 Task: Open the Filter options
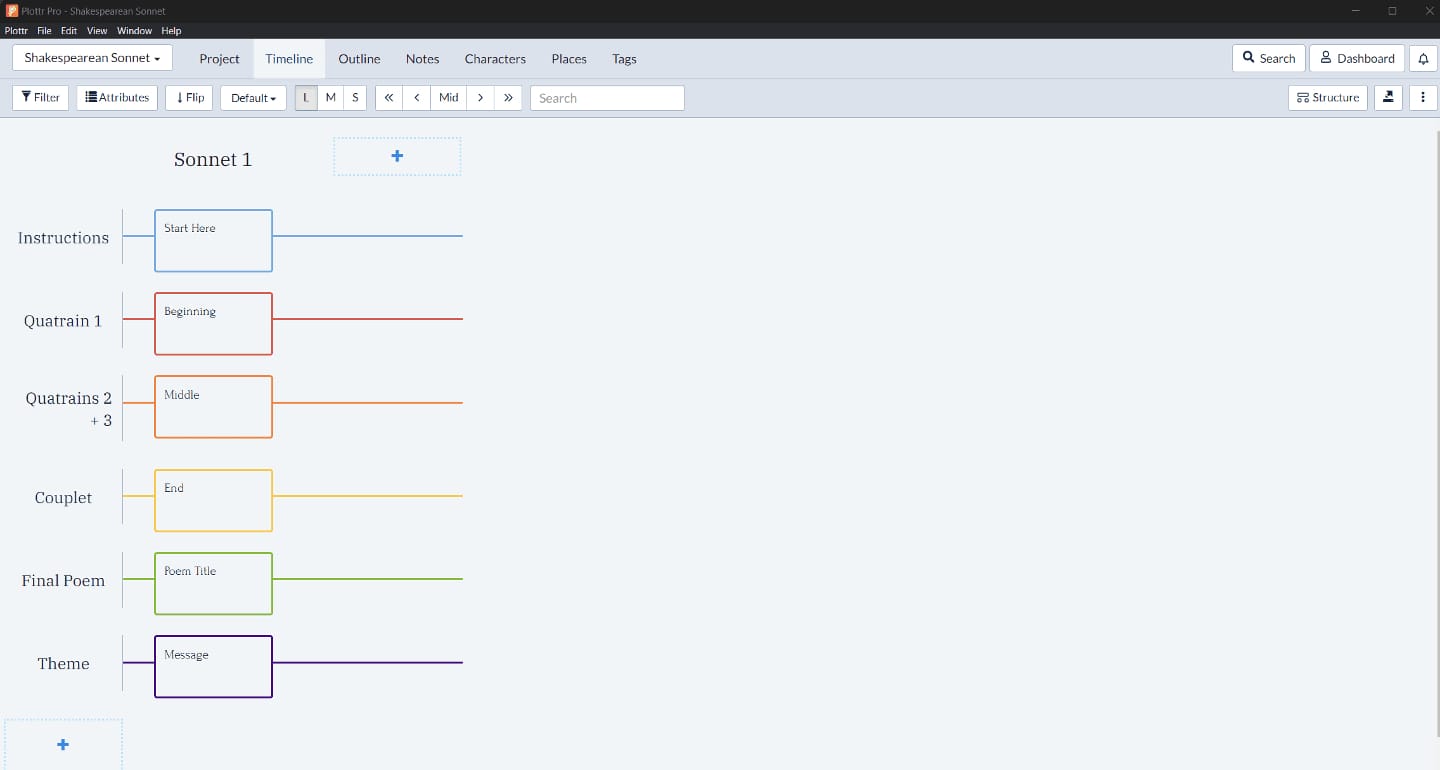point(41,98)
